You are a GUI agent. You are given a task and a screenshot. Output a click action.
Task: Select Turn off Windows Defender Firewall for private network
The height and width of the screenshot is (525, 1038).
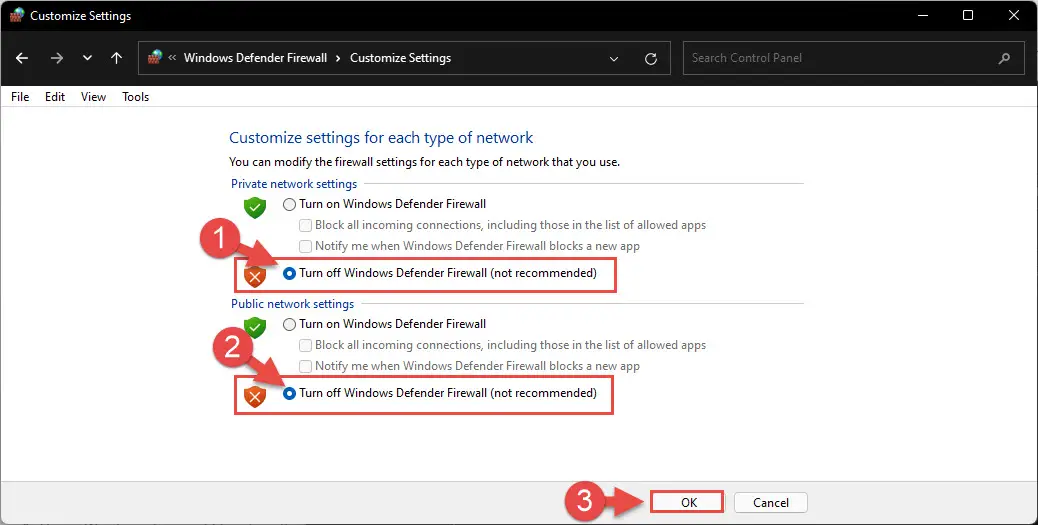289,273
